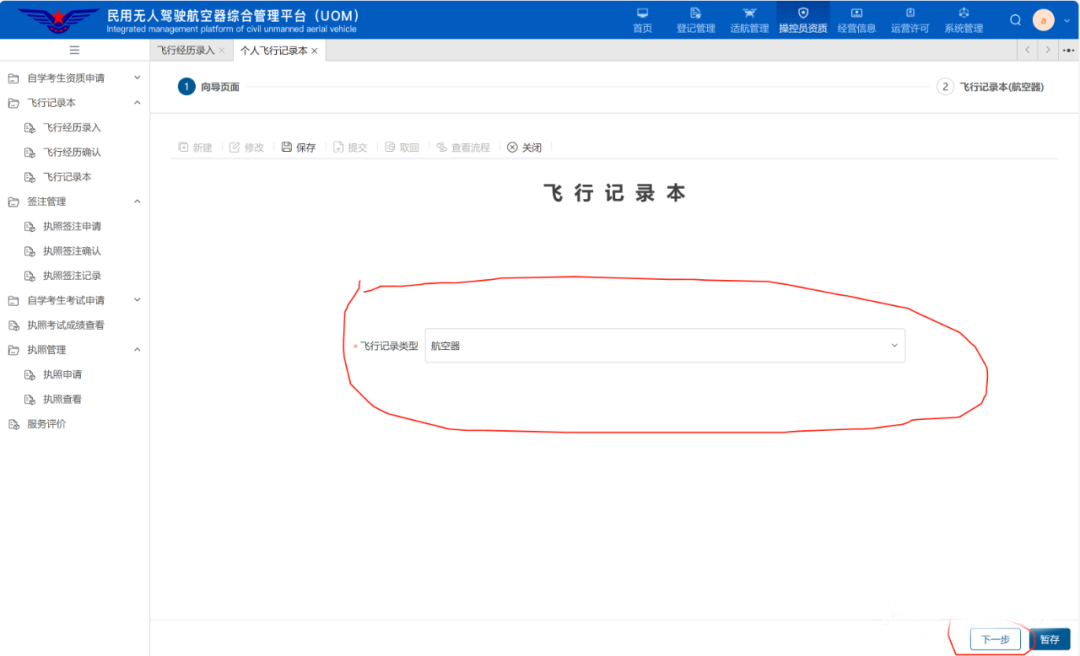This screenshot has height=656, width=1080.
Task: Close the 个人飞行记录本 tab
Action: click(315, 51)
